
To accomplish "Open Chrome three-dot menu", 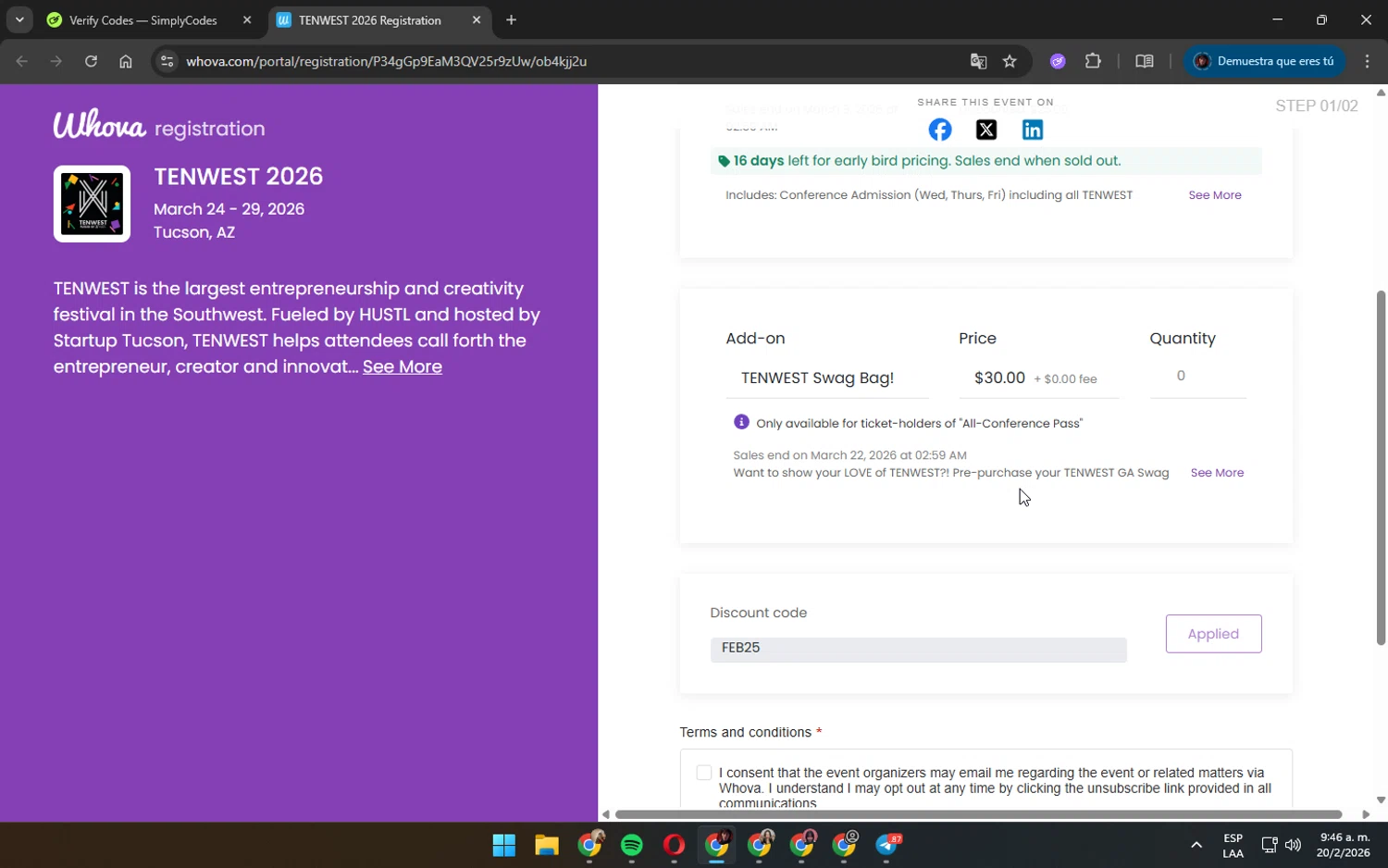I will click(x=1367, y=61).
